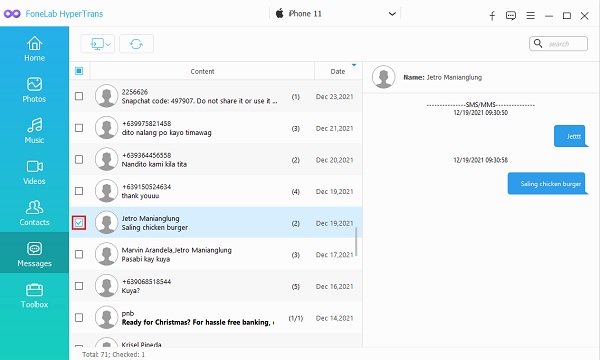Click the 'Jetttt' message bubble
Viewport: 600px width, 360px height.
coord(570,136)
